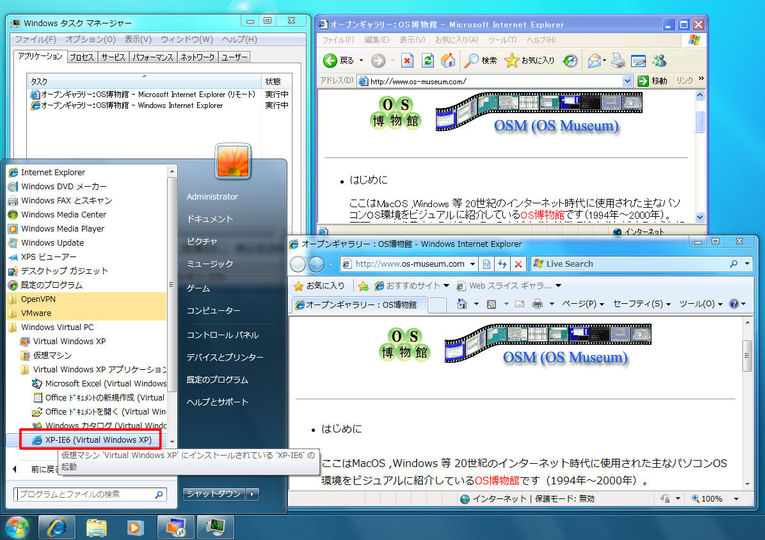
Task: Click the シャットダウン button
Action: point(214,494)
